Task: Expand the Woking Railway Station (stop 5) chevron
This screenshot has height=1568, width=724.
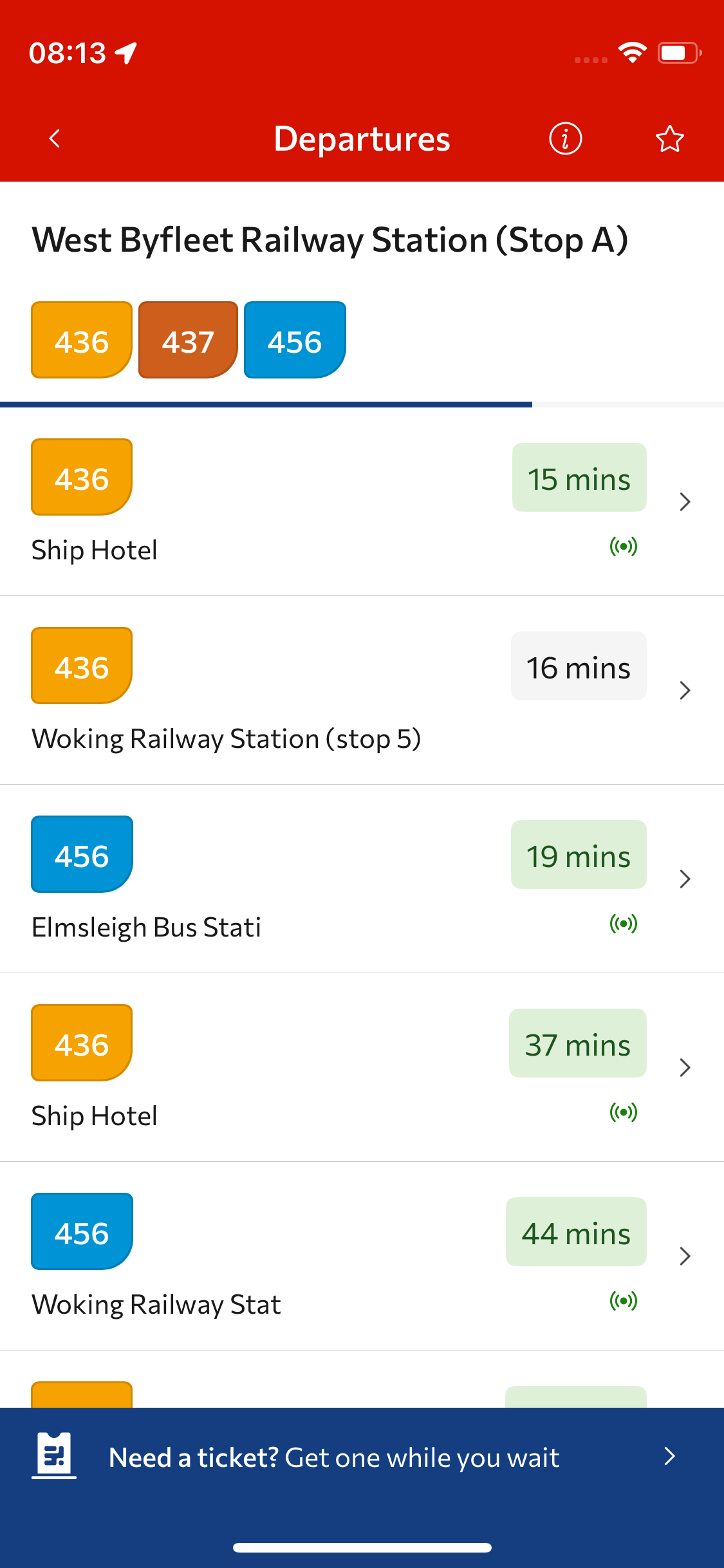Action: [x=685, y=691]
